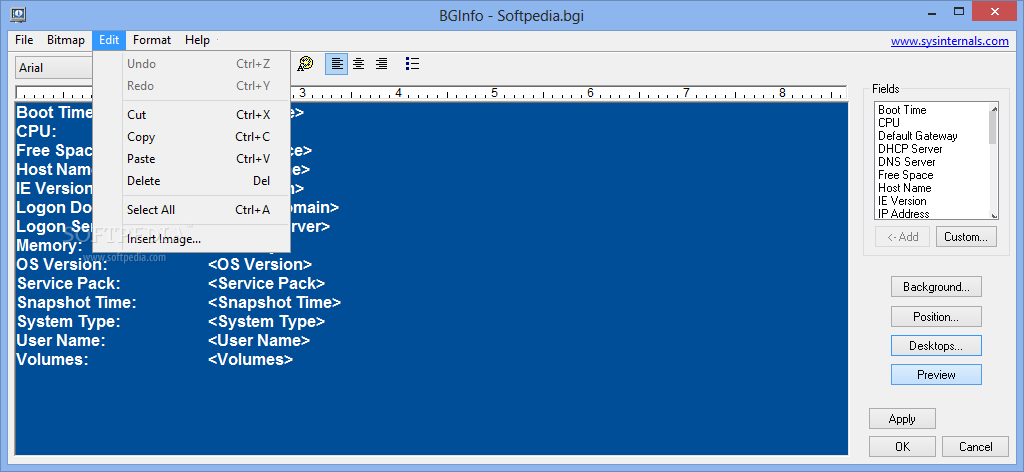Click the <Volumes> field in editor
Screen dimensions: 1024x472
(x=250, y=359)
